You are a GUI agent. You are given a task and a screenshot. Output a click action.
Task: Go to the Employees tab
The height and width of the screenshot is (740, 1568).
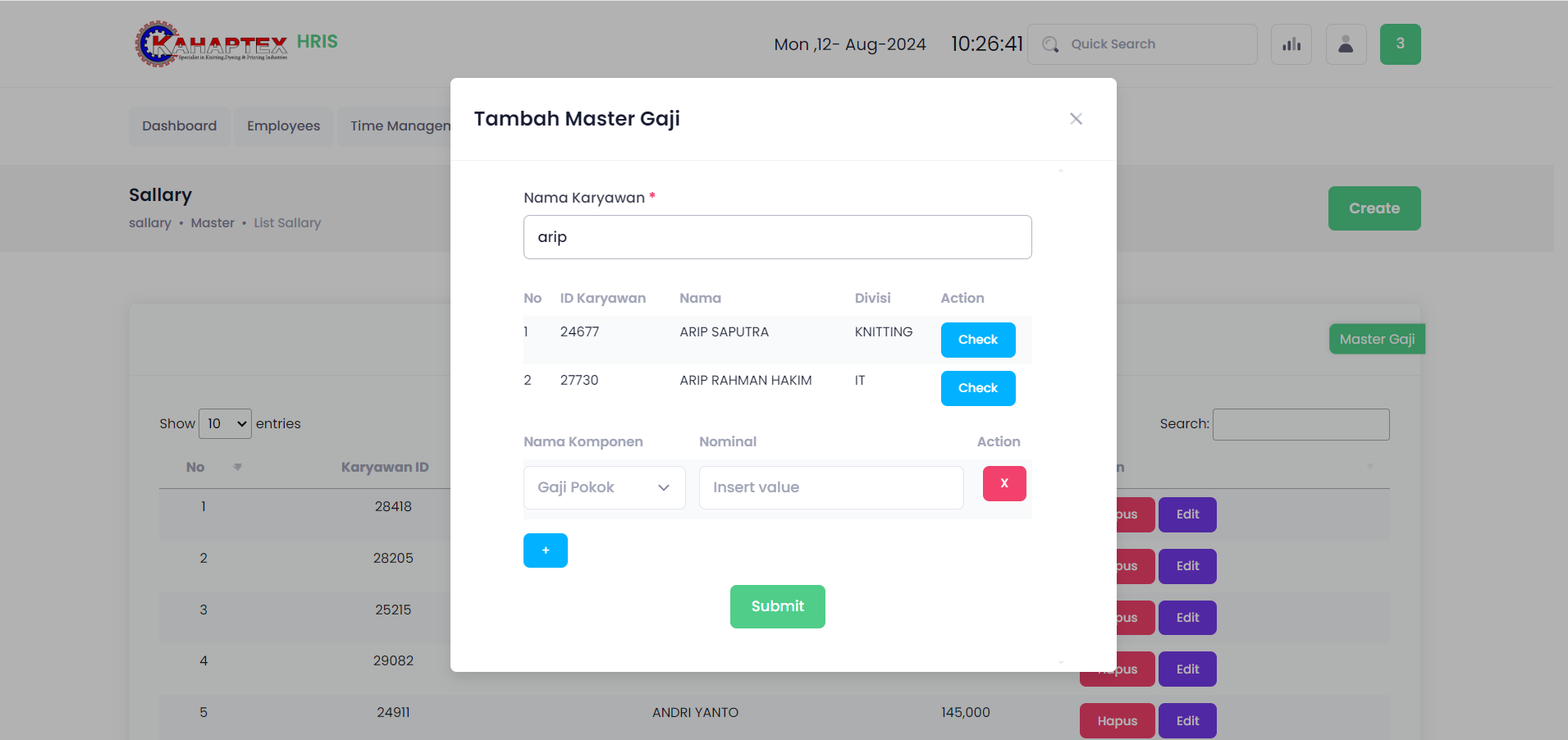point(283,126)
